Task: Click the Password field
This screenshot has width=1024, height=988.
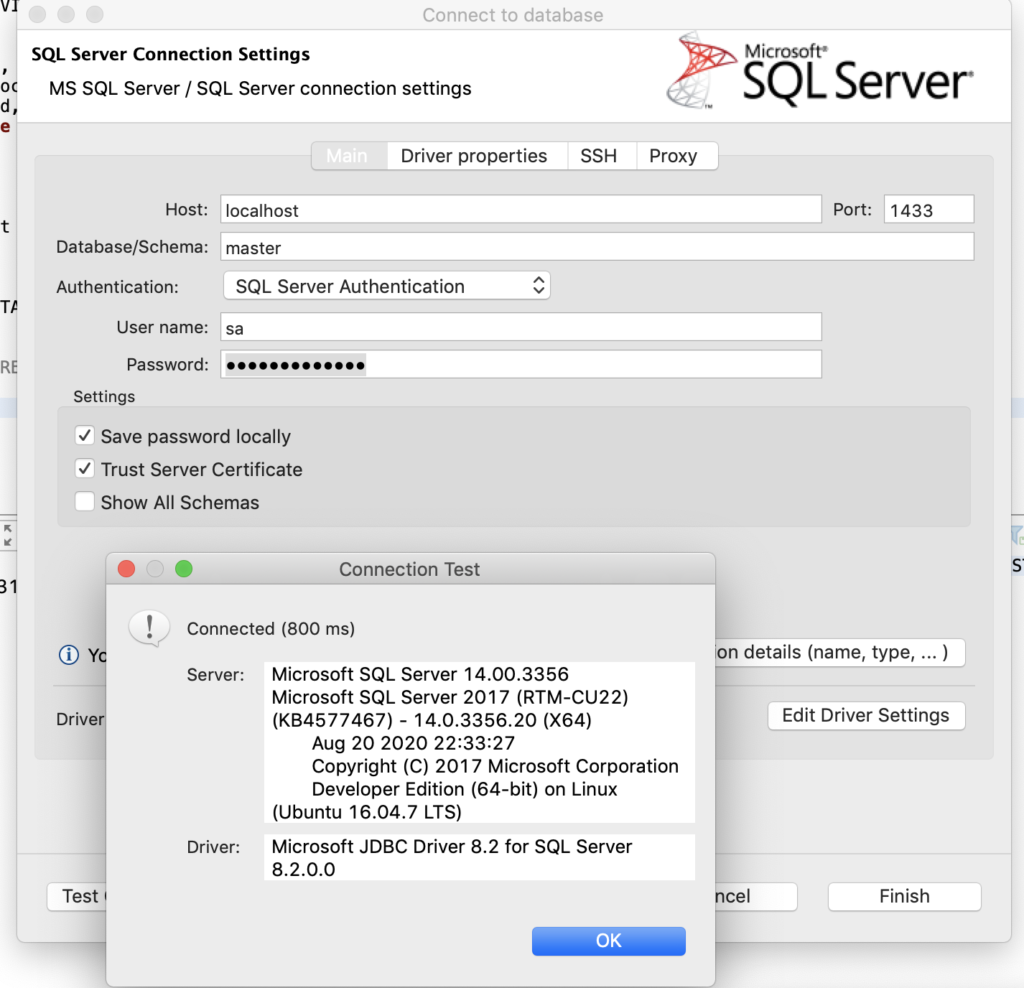Action: (x=520, y=364)
